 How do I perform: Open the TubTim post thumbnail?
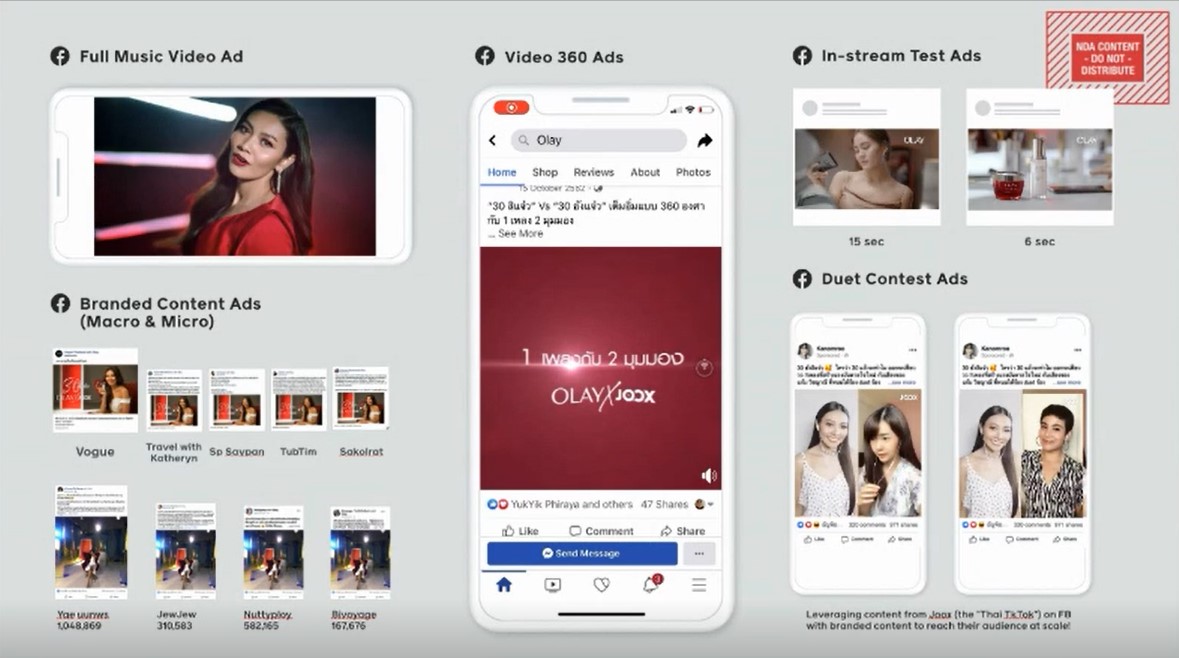pyautogui.click(x=299, y=399)
